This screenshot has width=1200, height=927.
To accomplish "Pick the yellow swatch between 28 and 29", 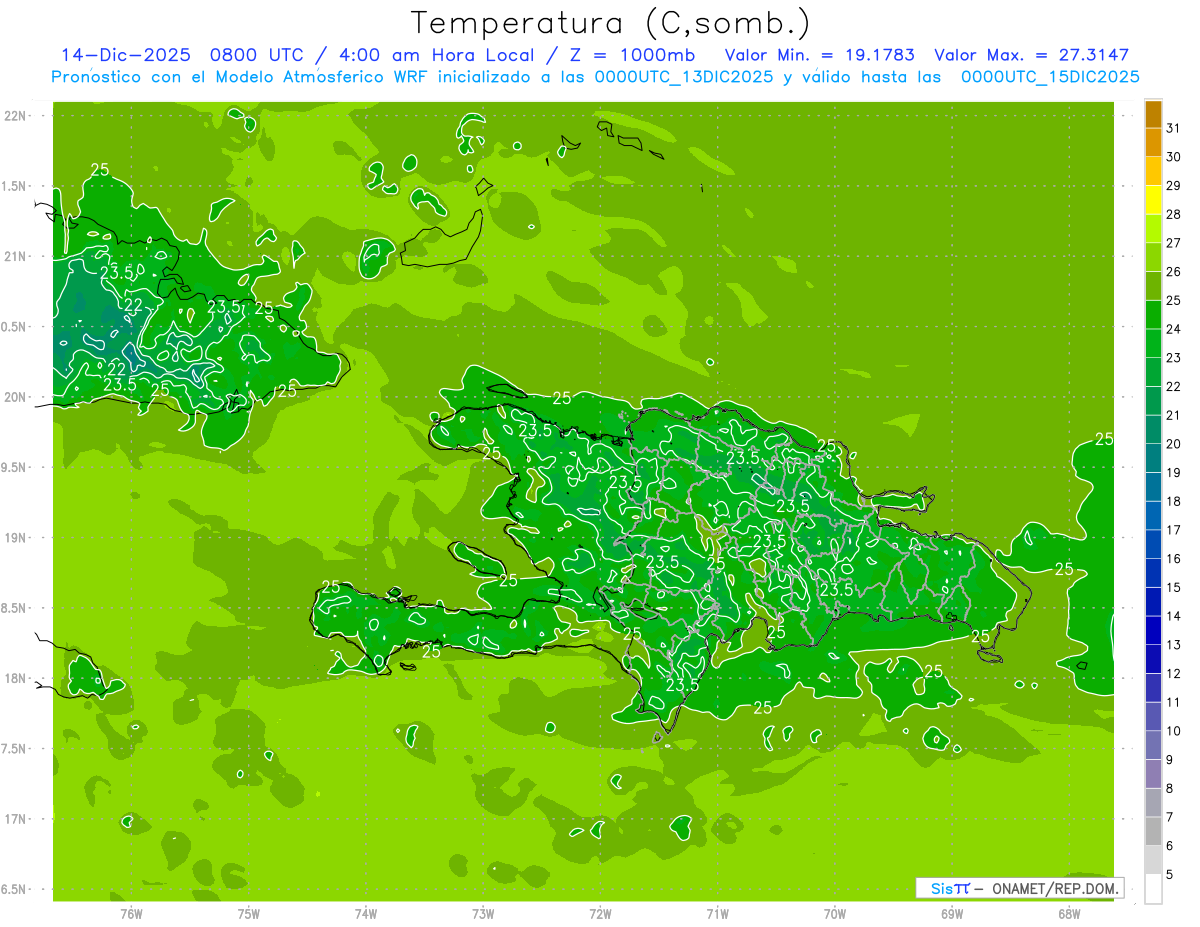I will [1153, 200].
